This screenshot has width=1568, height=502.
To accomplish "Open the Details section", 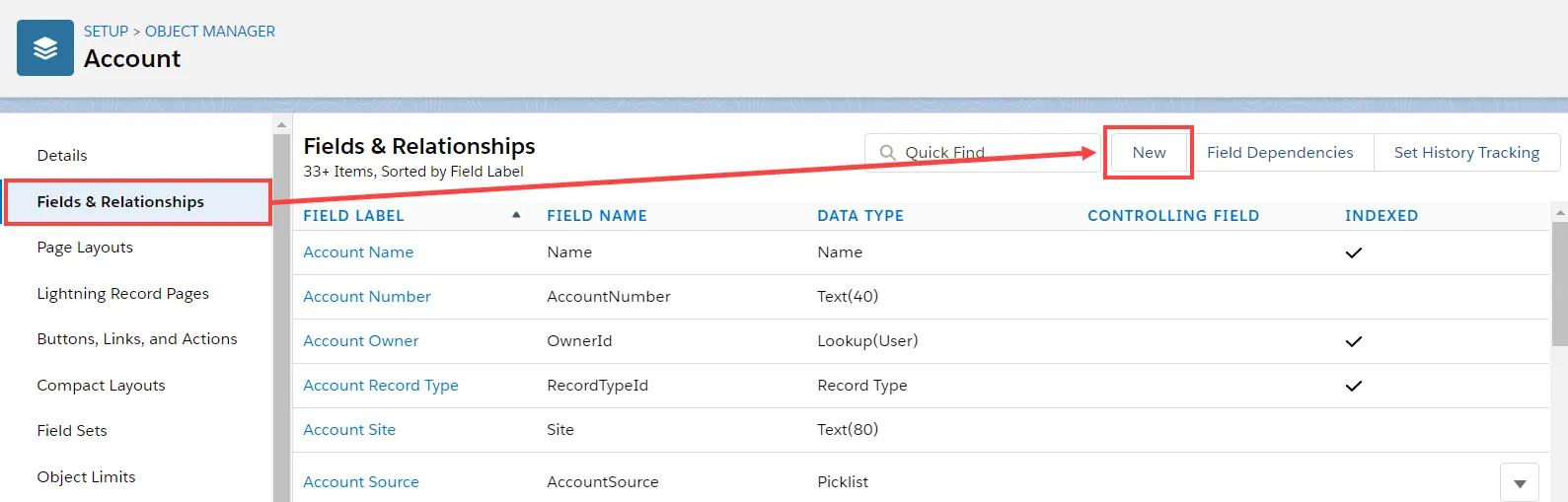I will pyautogui.click(x=62, y=156).
